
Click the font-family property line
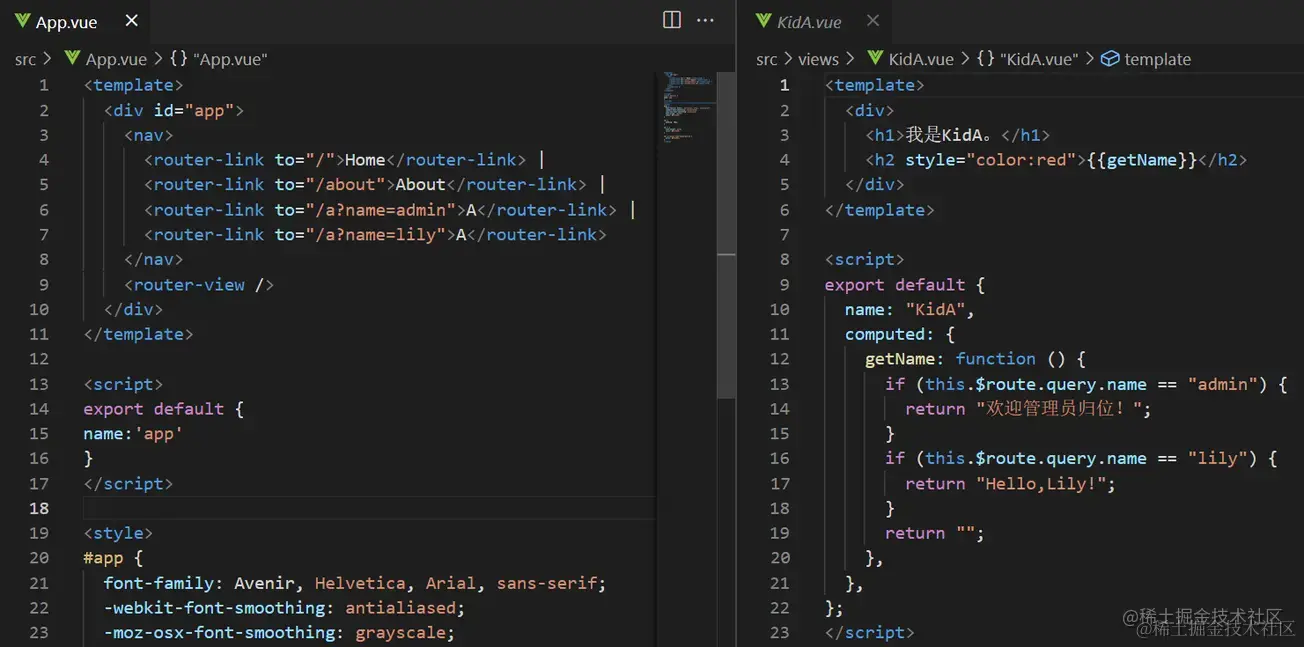[355, 583]
